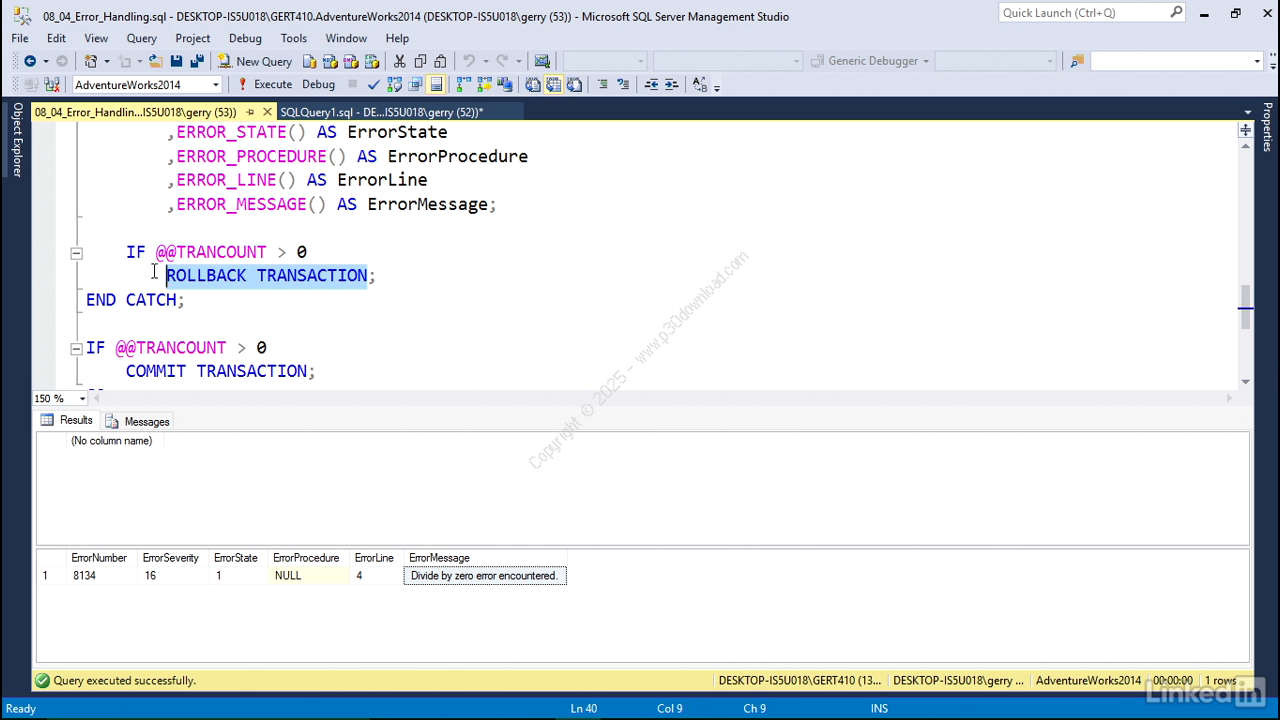The width and height of the screenshot is (1280, 720).
Task: Open the SQL editor toolbar overflow options
Action: (717, 87)
